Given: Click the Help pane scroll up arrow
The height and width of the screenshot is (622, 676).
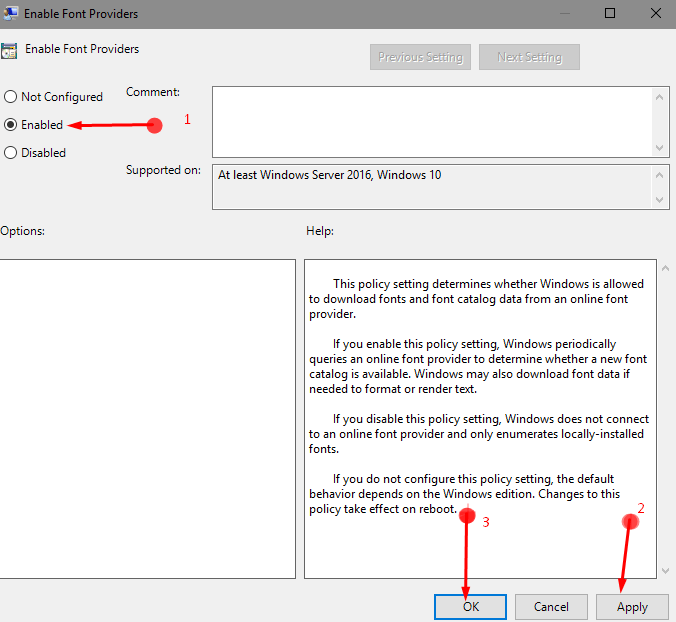Looking at the screenshot, I should point(665,268).
